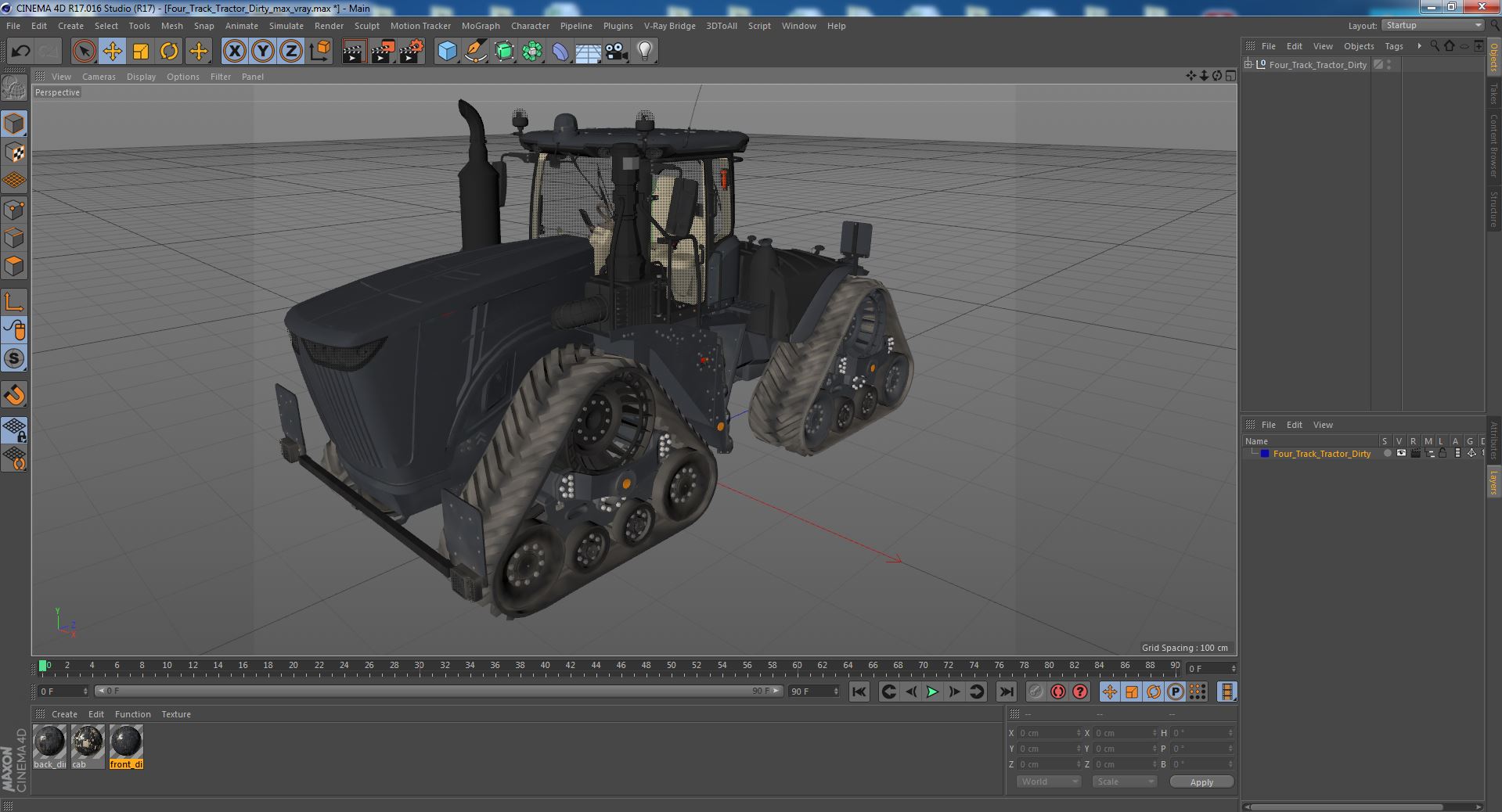Click the Undo arrow icon
Image resolution: width=1502 pixels, height=812 pixels.
coord(20,52)
